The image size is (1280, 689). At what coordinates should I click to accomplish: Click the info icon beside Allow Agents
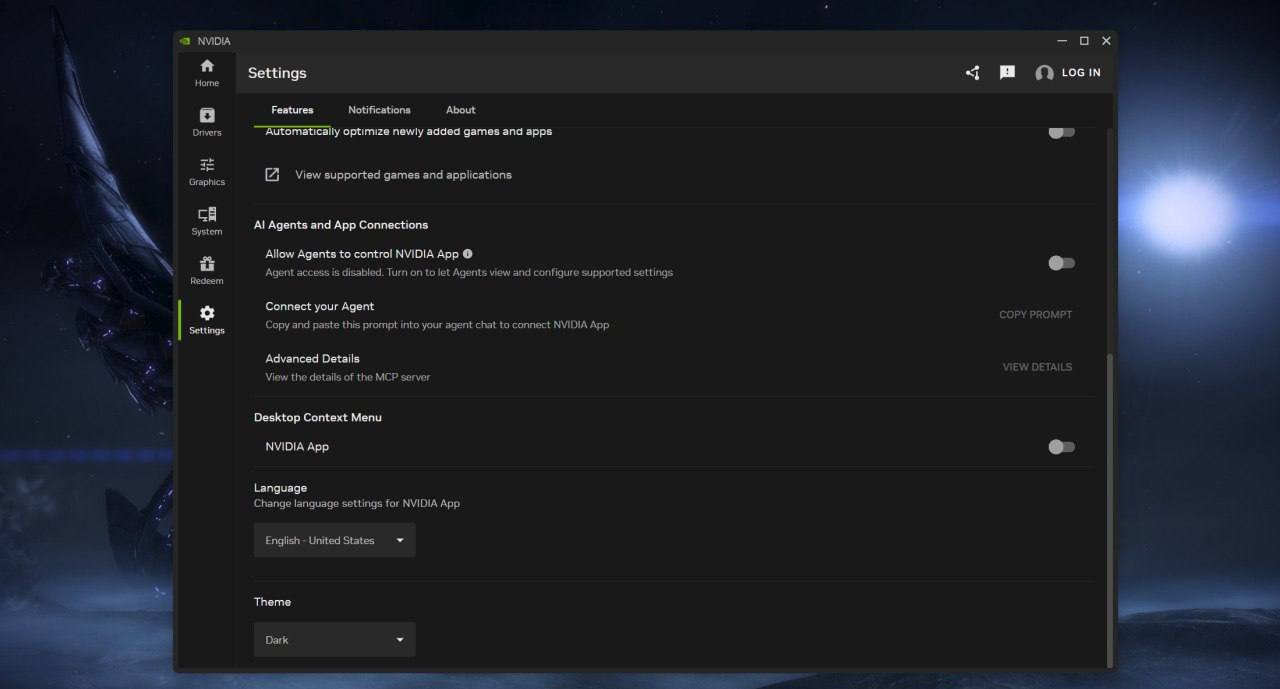[x=468, y=254]
